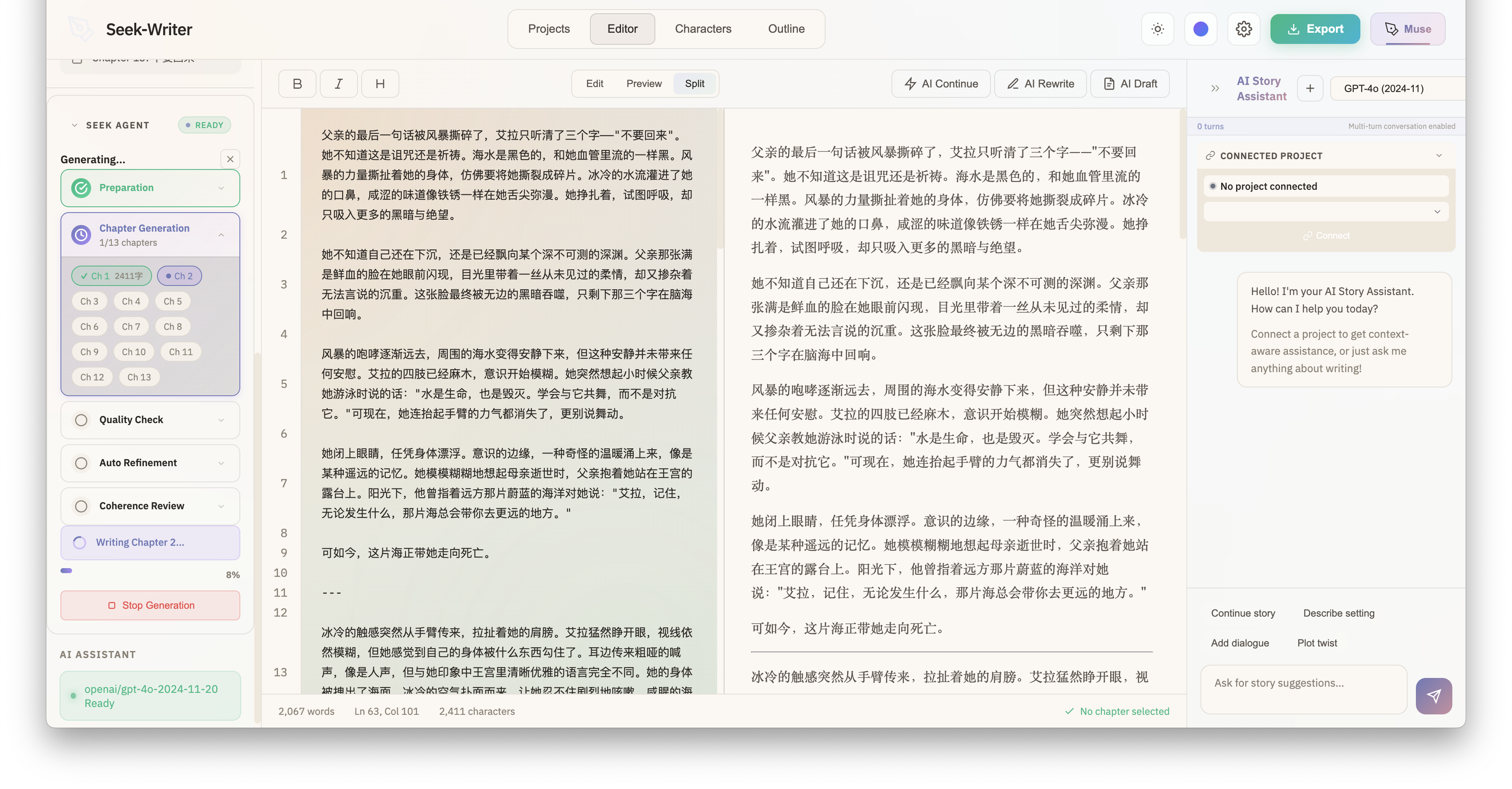Click the Export button

1315,29
